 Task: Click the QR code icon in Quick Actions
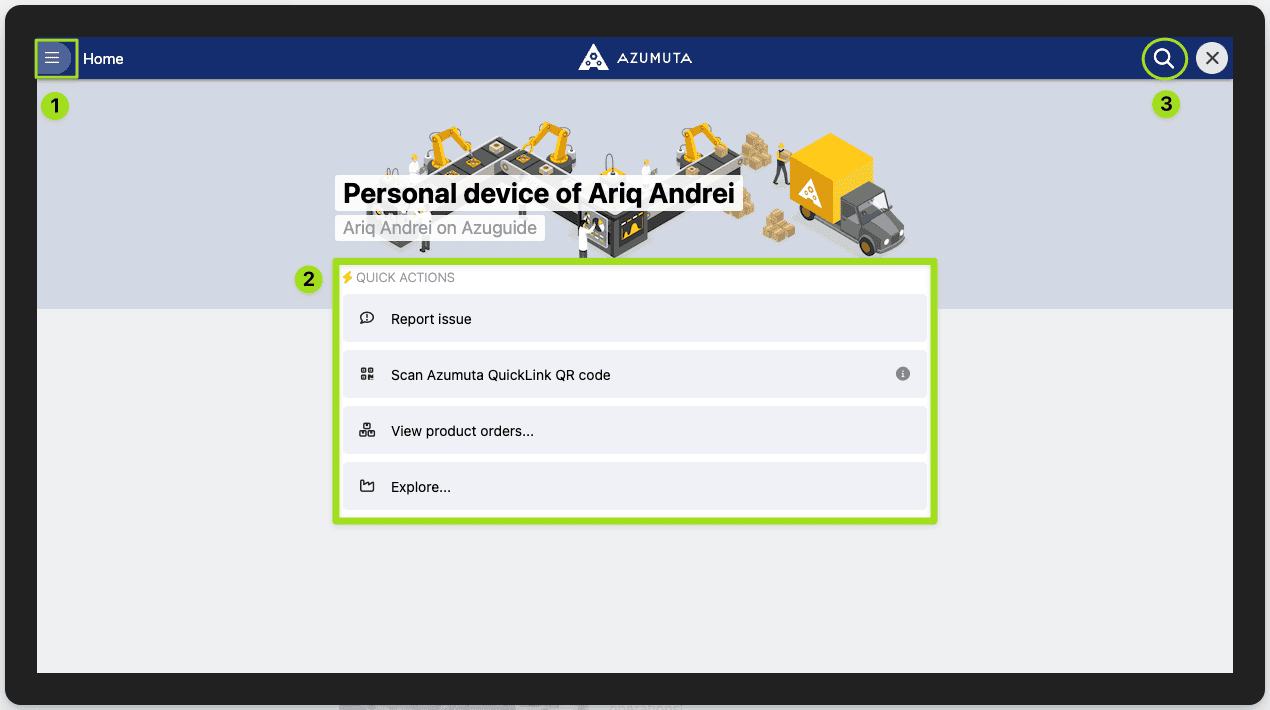click(x=367, y=375)
